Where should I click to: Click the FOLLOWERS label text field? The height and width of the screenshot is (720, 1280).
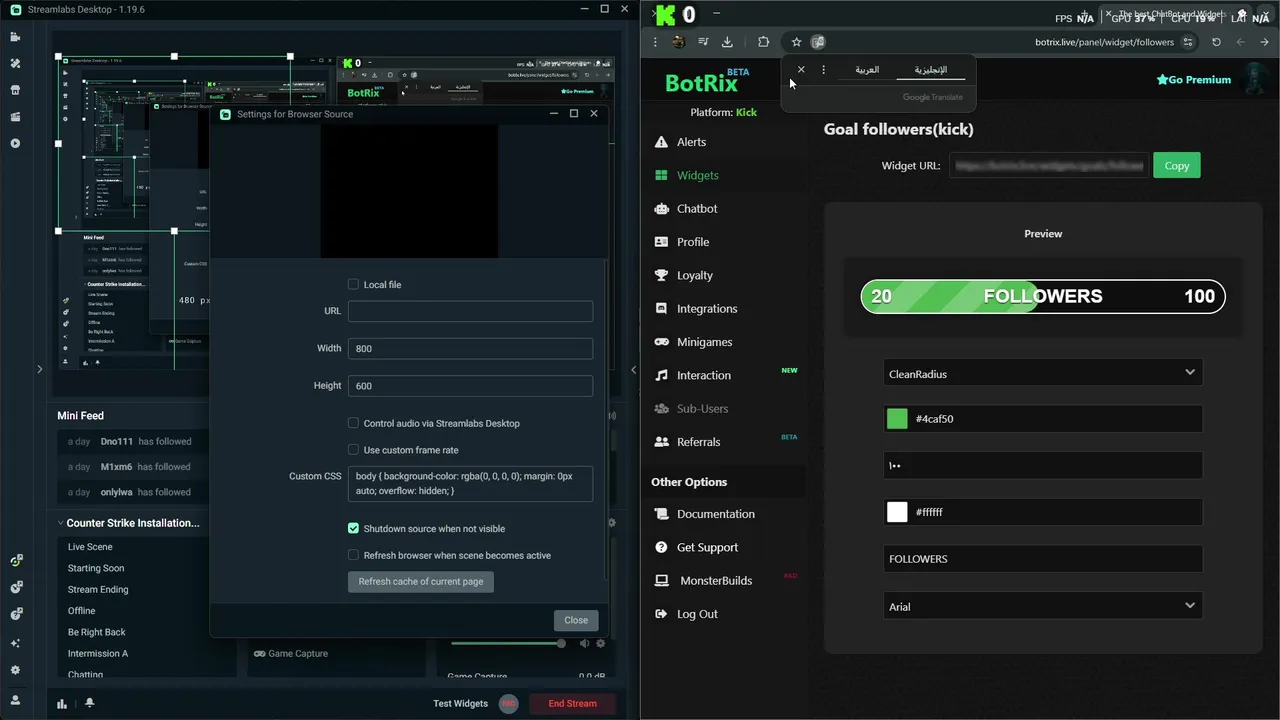click(1042, 559)
